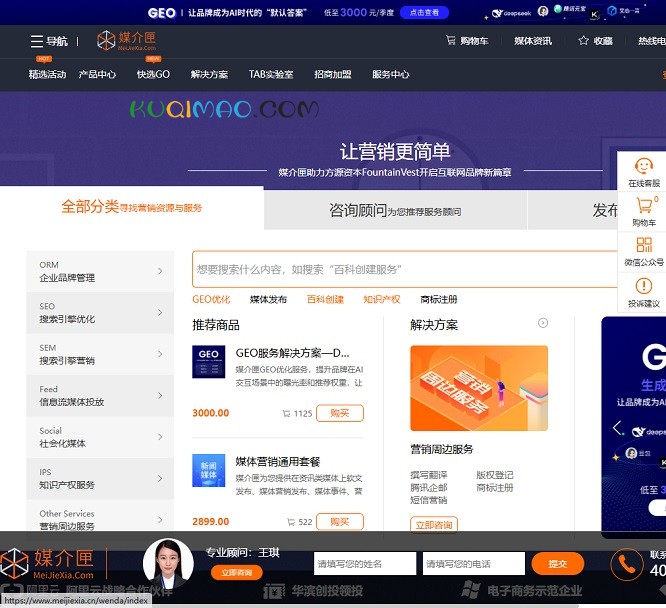Open the 媒体营销通用套餐 product title
The height and width of the screenshot is (608, 666).
278,462
